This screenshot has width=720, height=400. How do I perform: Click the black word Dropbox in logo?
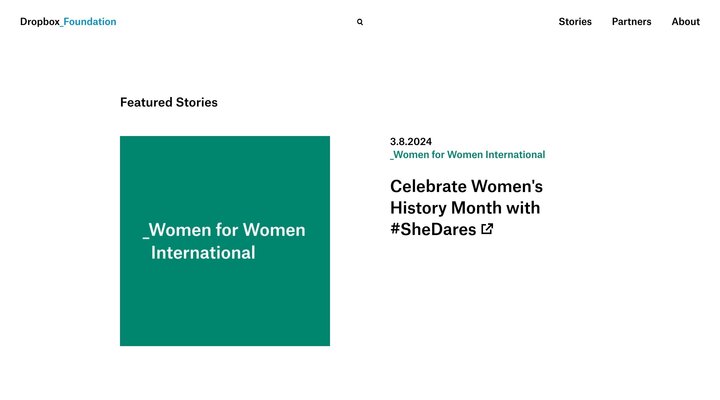40,22
